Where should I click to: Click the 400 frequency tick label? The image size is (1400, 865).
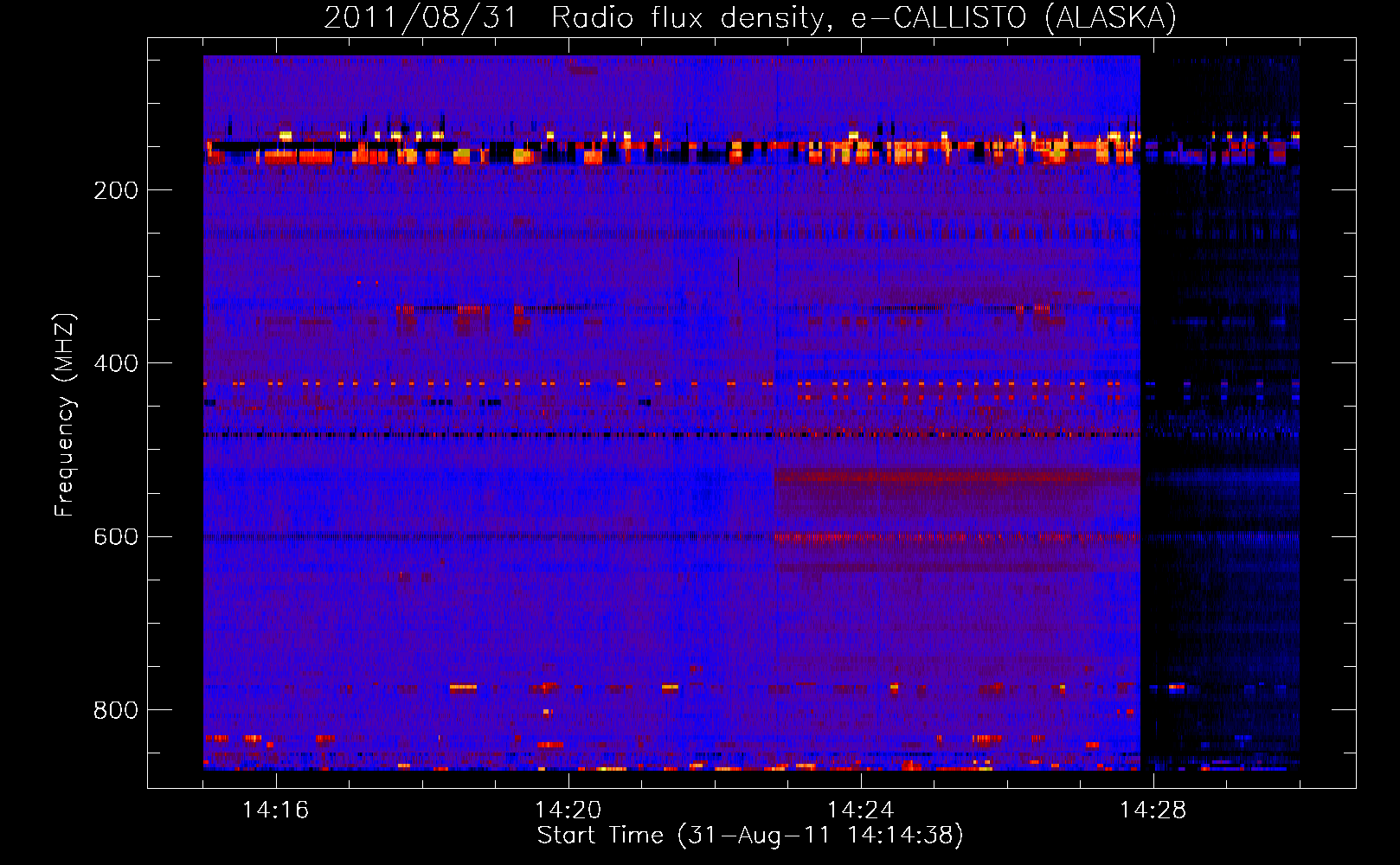116,363
